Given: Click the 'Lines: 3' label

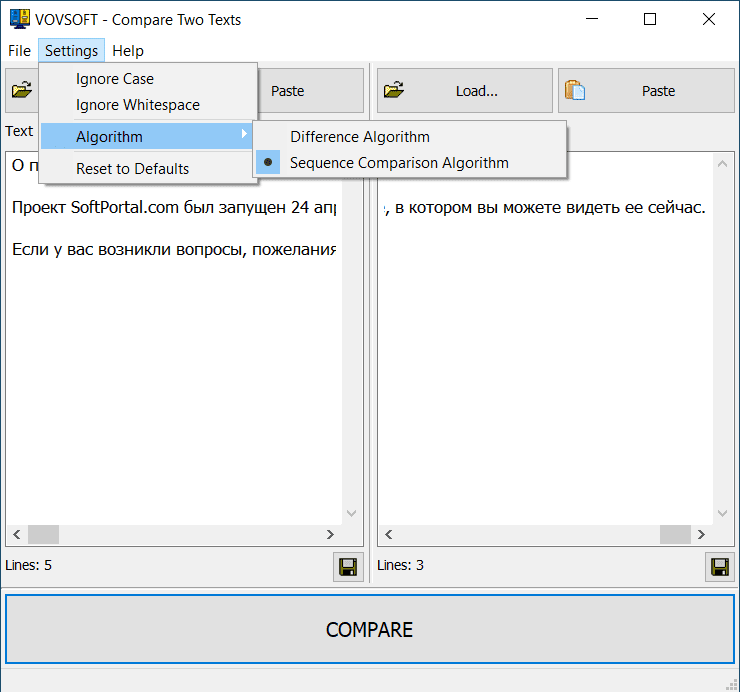Looking at the screenshot, I should click(x=400, y=565).
